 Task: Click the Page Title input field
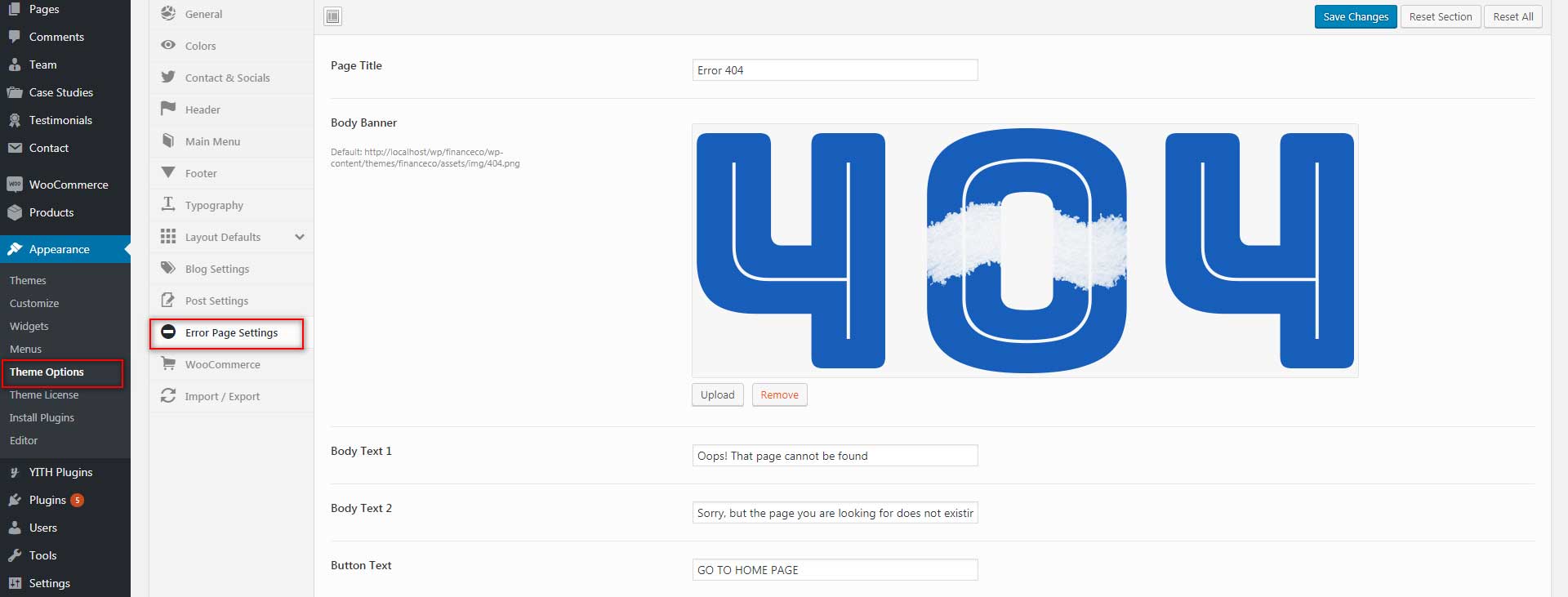coord(835,70)
